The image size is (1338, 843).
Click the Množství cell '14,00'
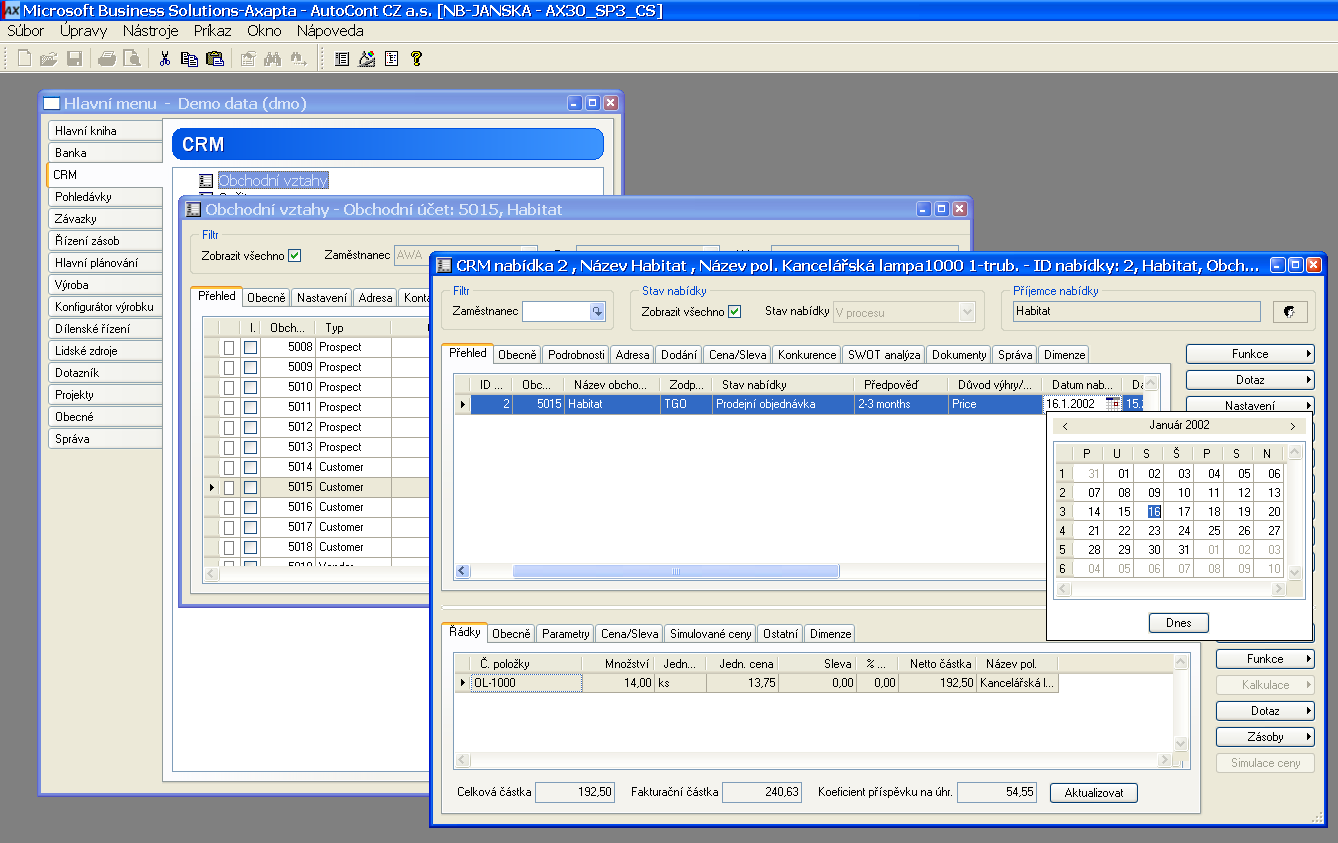pyautogui.click(x=619, y=683)
